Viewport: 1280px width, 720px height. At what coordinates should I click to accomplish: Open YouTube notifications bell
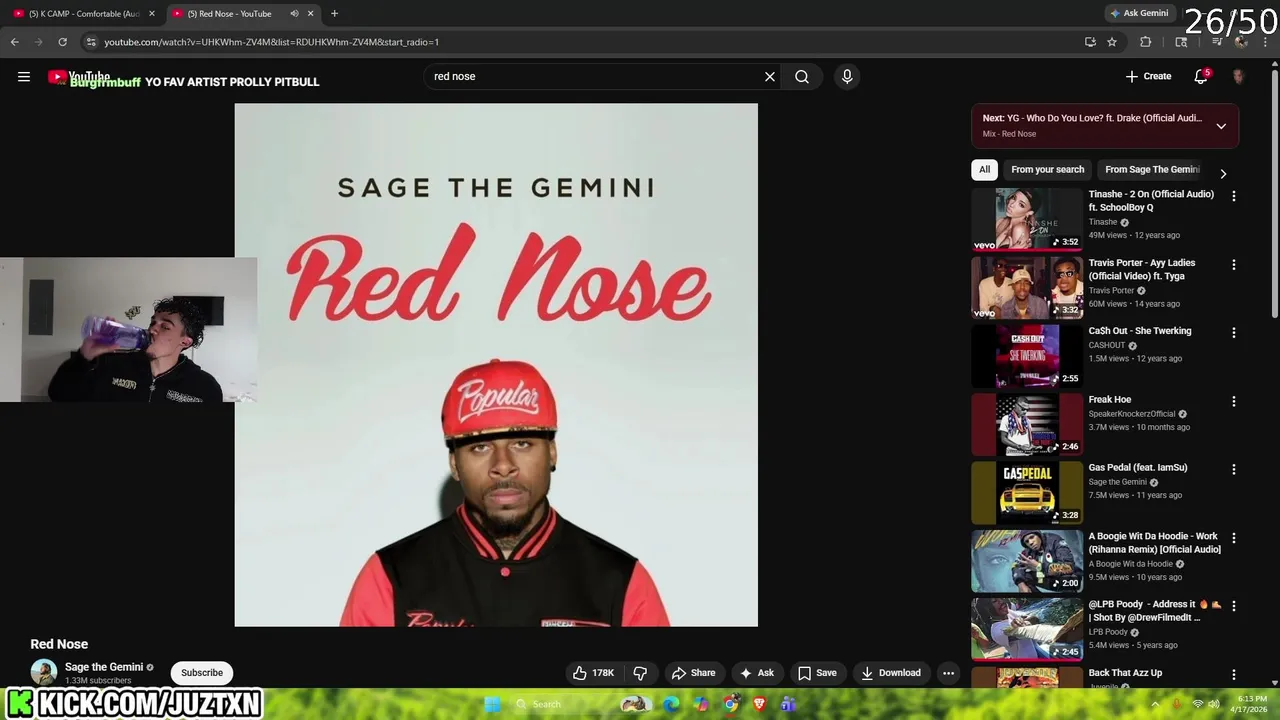click(1201, 76)
